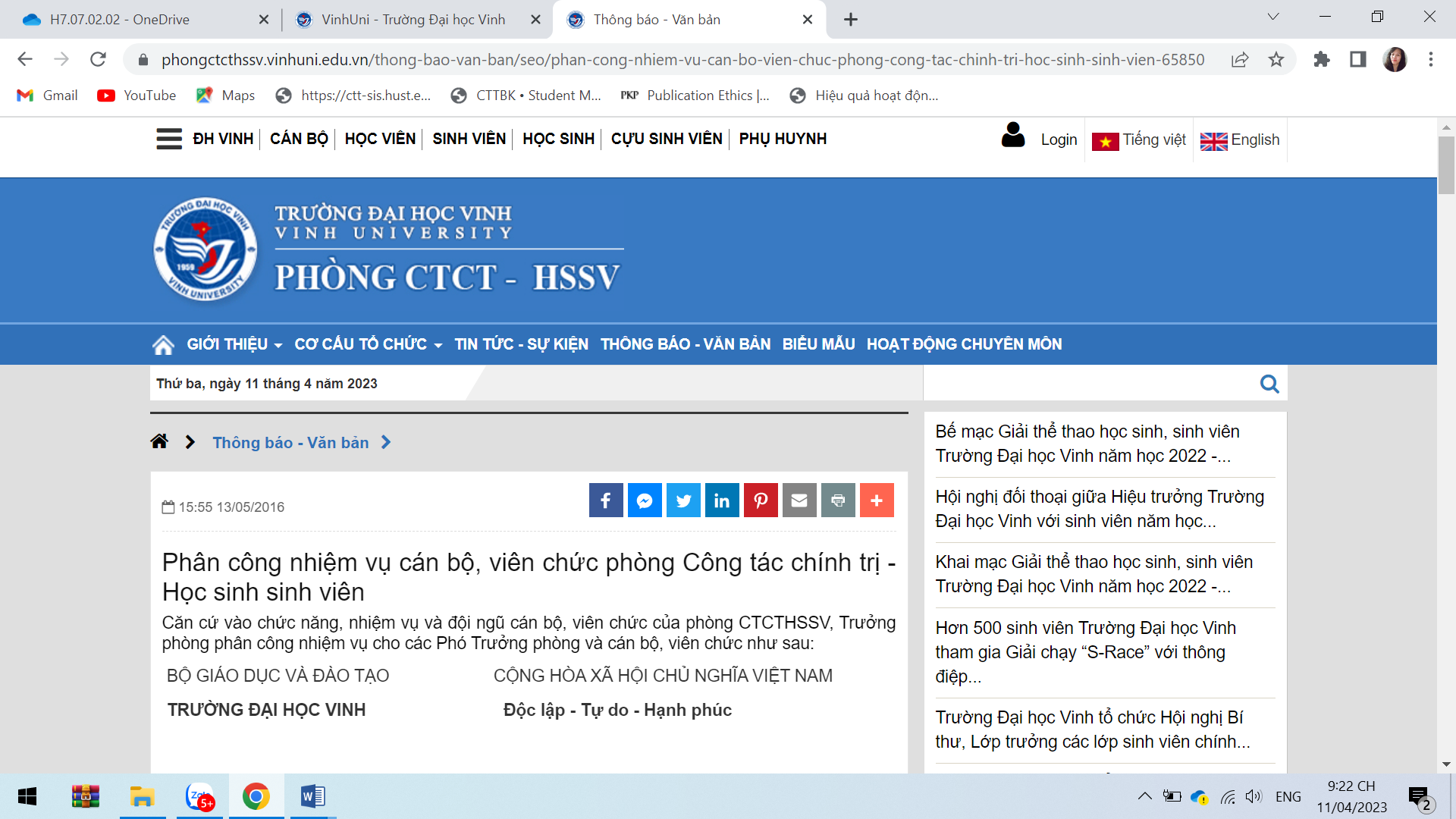Open Bế mạc Giải thể thao news link
Image resolution: width=1456 pixels, height=819 pixels.
point(1087,444)
